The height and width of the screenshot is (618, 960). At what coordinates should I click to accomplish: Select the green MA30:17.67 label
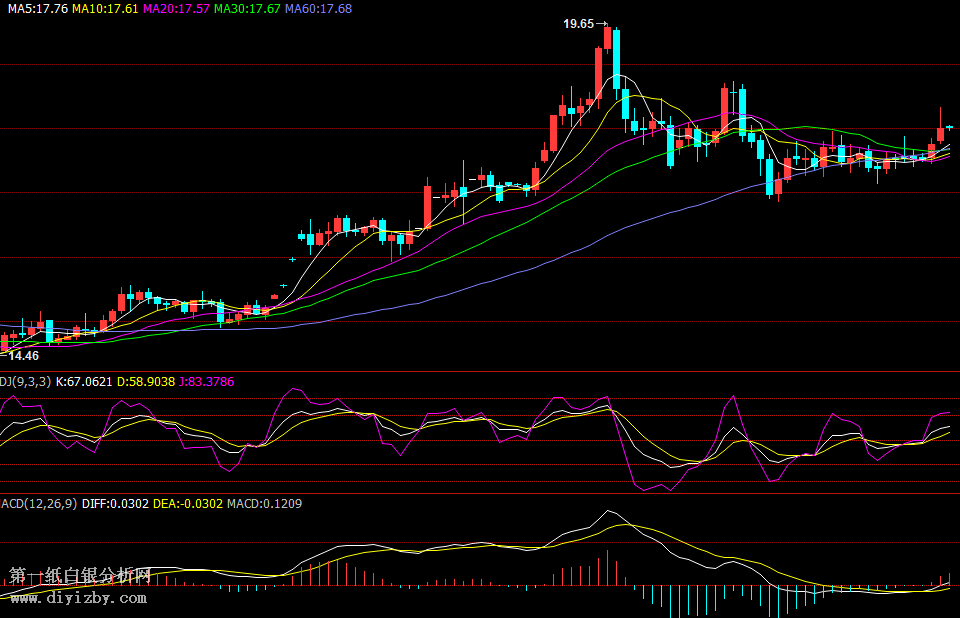click(247, 8)
